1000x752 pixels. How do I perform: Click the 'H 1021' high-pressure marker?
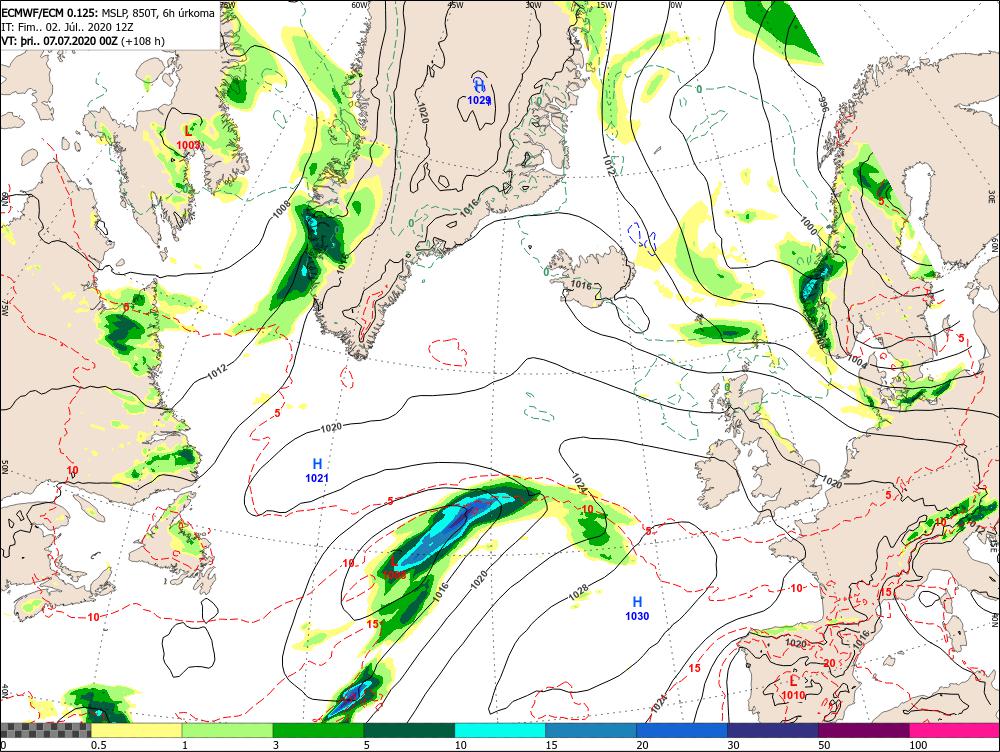pos(317,470)
